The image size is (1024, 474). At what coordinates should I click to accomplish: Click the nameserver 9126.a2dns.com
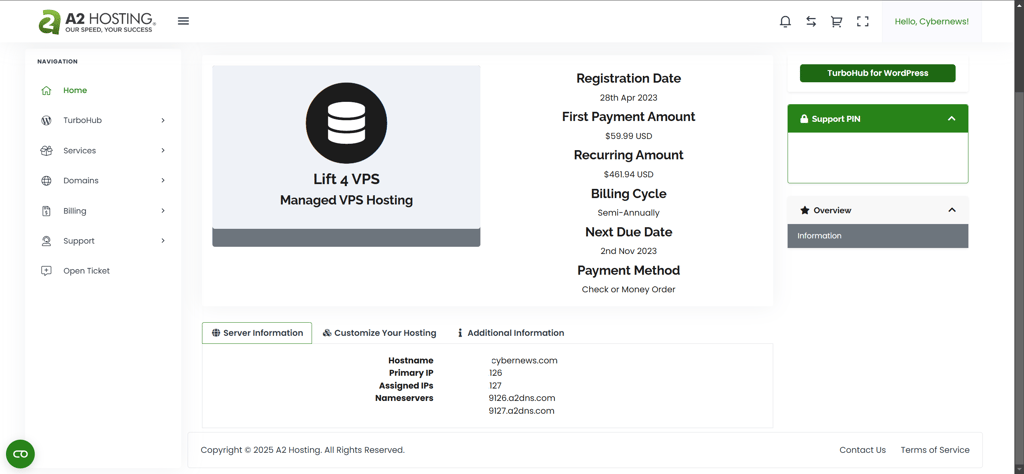coord(522,398)
